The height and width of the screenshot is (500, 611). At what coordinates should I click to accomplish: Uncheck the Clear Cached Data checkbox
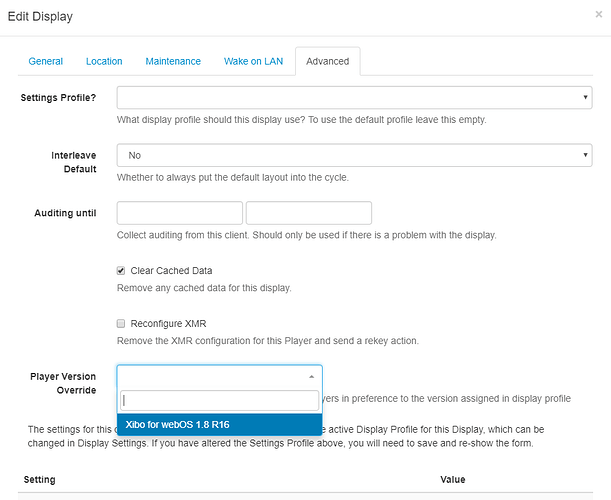point(122,271)
